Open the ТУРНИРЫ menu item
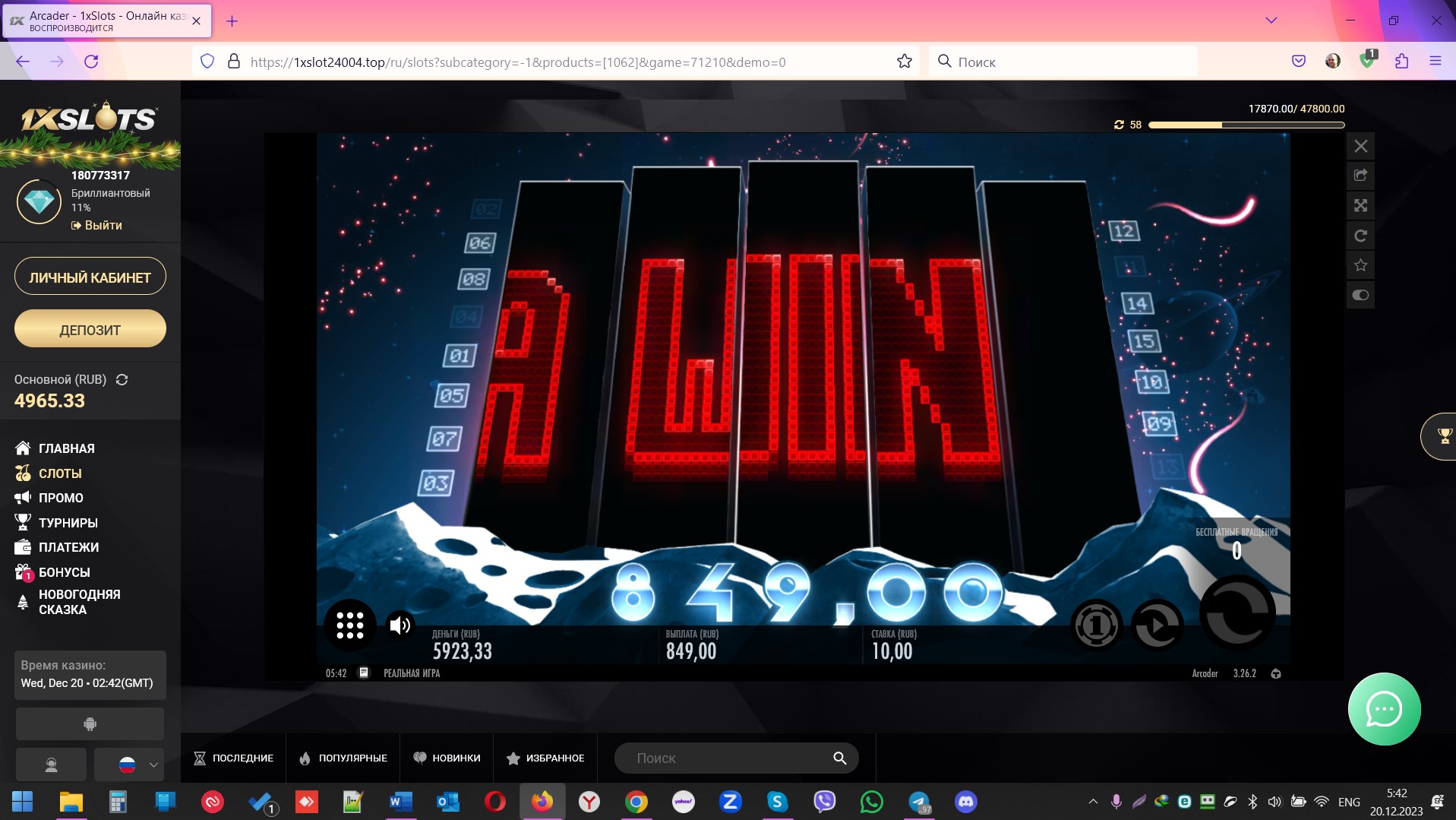The height and width of the screenshot is (820, 1456). tap(56, 523)
